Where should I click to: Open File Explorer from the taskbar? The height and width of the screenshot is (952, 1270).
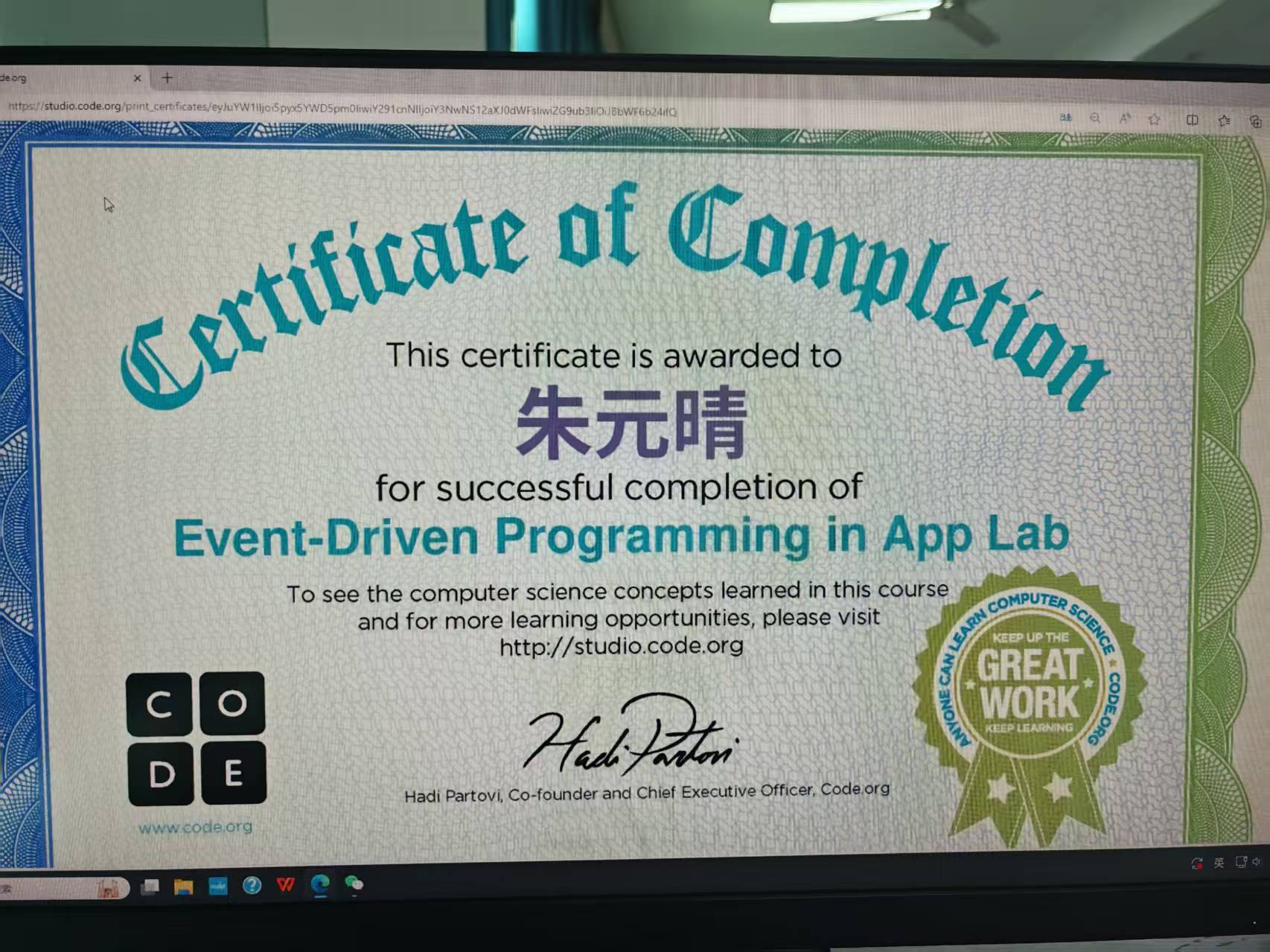point(183,886)
